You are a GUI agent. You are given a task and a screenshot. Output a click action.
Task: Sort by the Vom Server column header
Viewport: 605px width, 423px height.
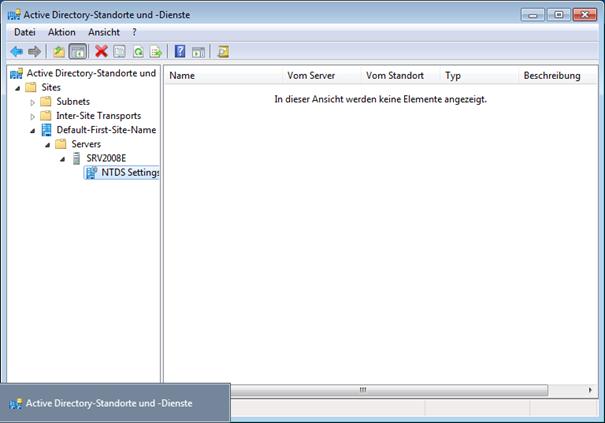310,75
